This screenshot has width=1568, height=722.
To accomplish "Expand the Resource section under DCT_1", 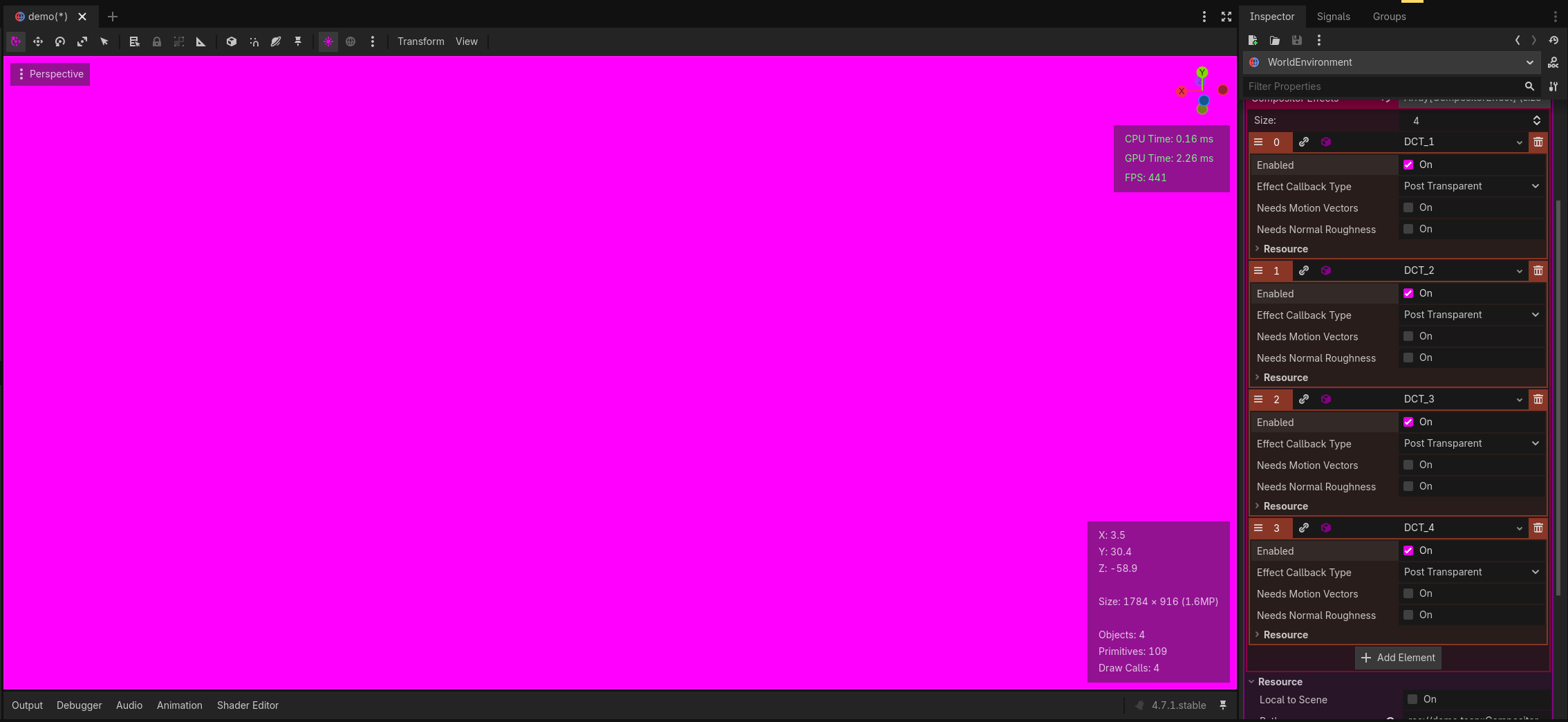I will click(x=1285, y=249).
